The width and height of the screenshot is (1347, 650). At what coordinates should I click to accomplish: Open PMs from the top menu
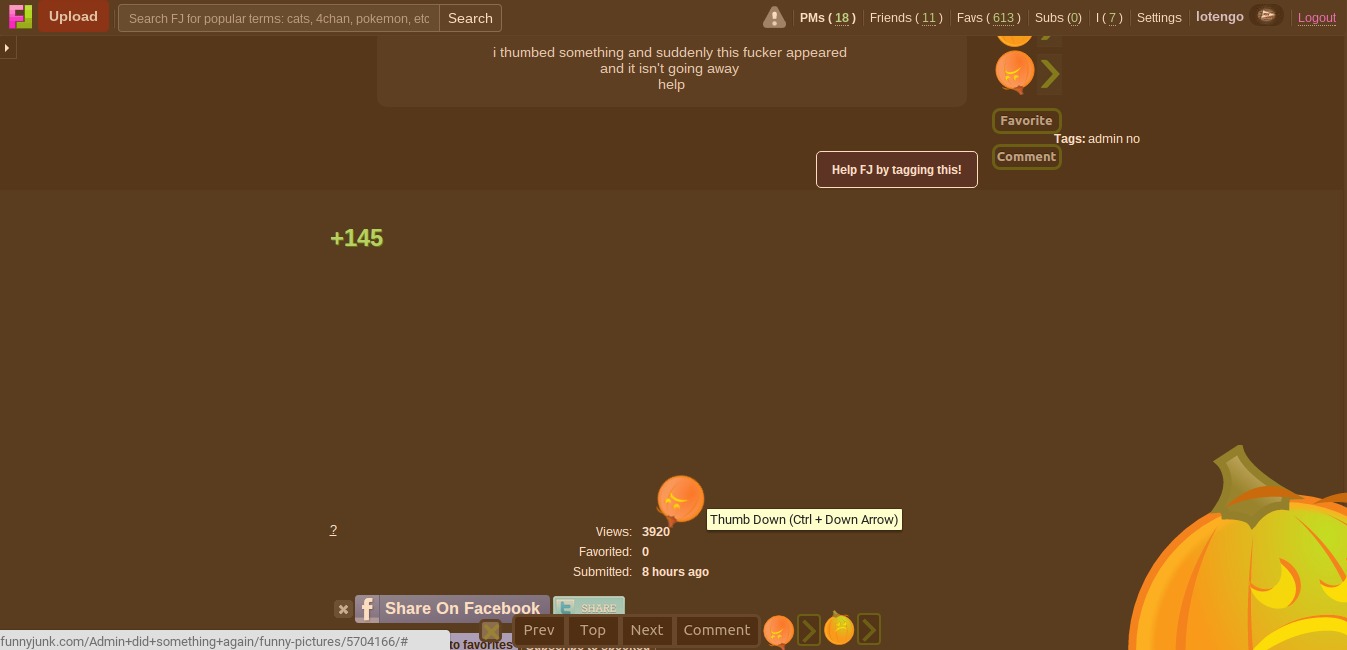tap(827, 18)
